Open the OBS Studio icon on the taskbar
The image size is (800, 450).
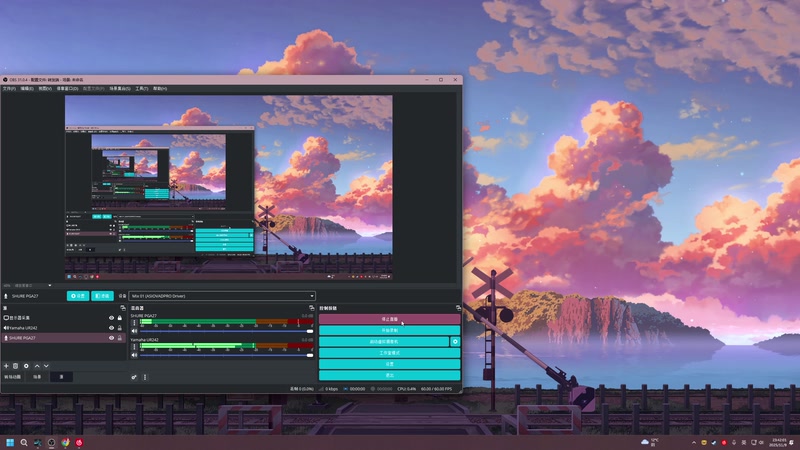(x=52, y=442)
